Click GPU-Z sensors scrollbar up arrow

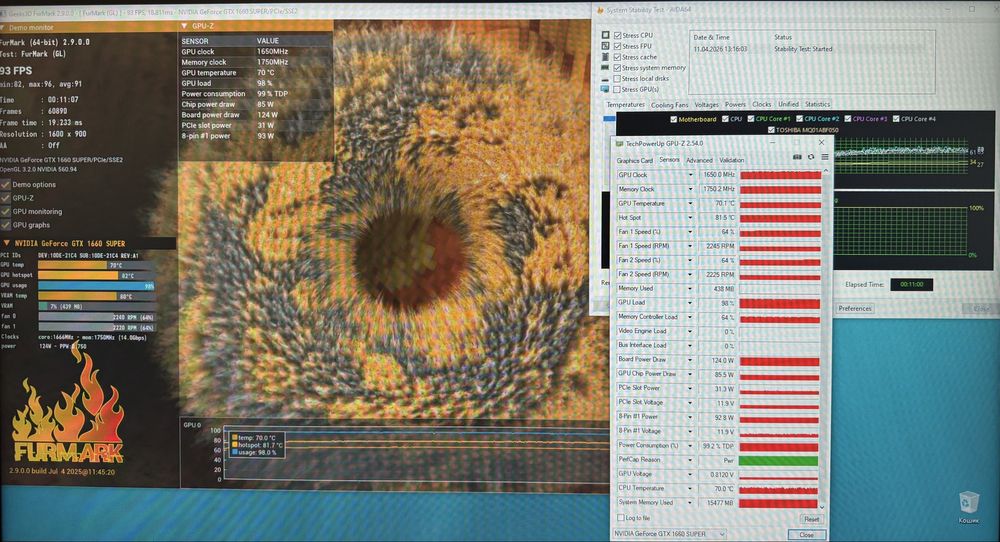(x=826, y=171)
